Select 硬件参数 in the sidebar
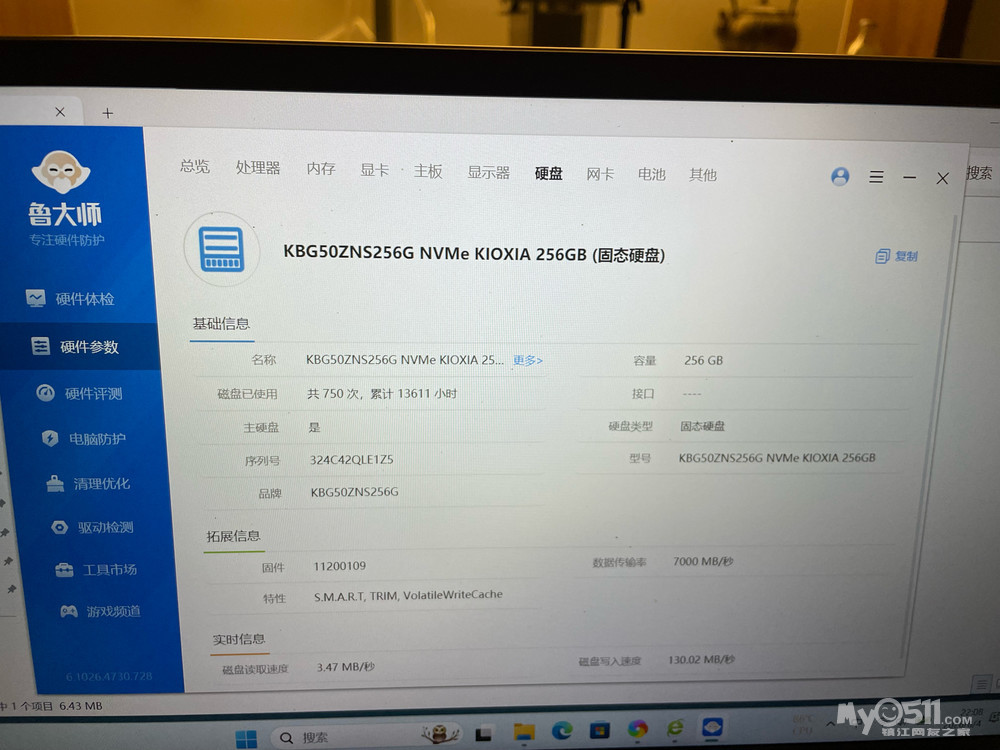Image resolution: width=1000 pixels, height=750 pixels. [75, 346]
